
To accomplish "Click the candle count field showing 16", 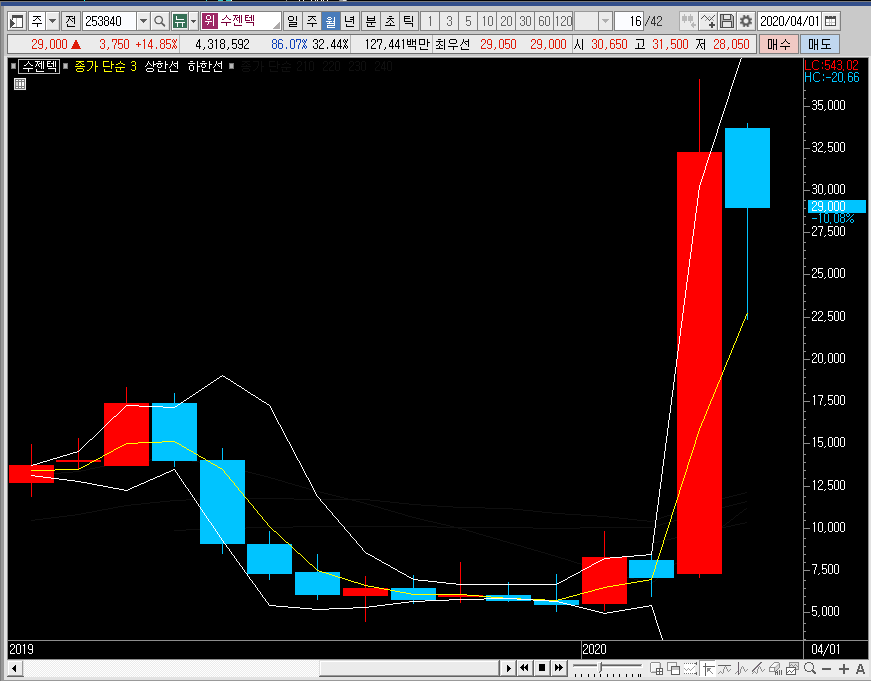I will click(x=629, y=22).
